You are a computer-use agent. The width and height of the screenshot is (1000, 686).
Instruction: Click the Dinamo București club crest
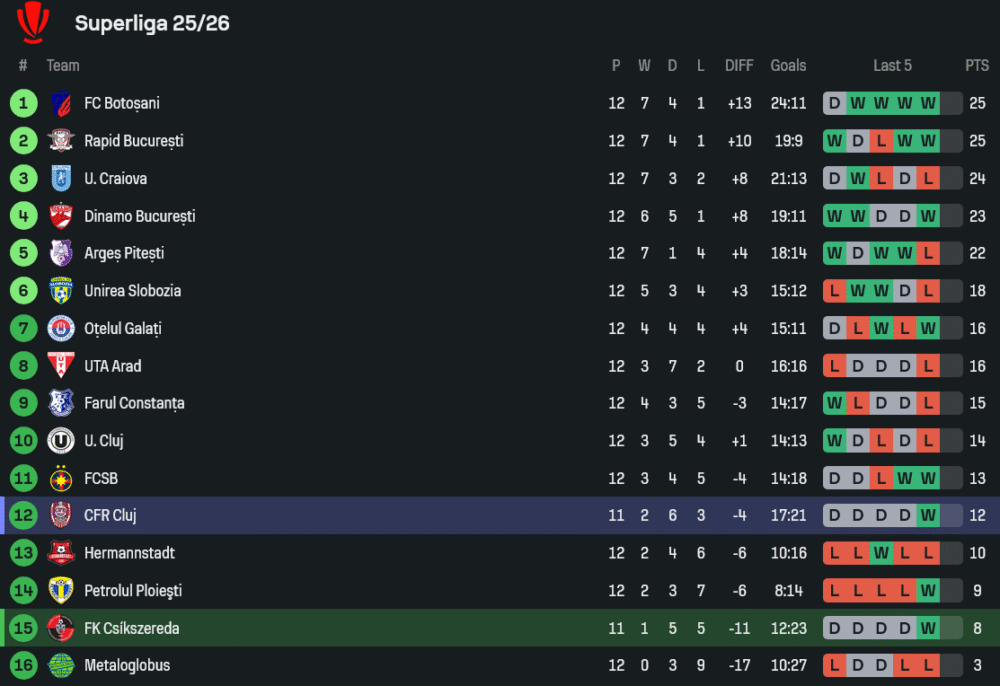pos(61,216)
